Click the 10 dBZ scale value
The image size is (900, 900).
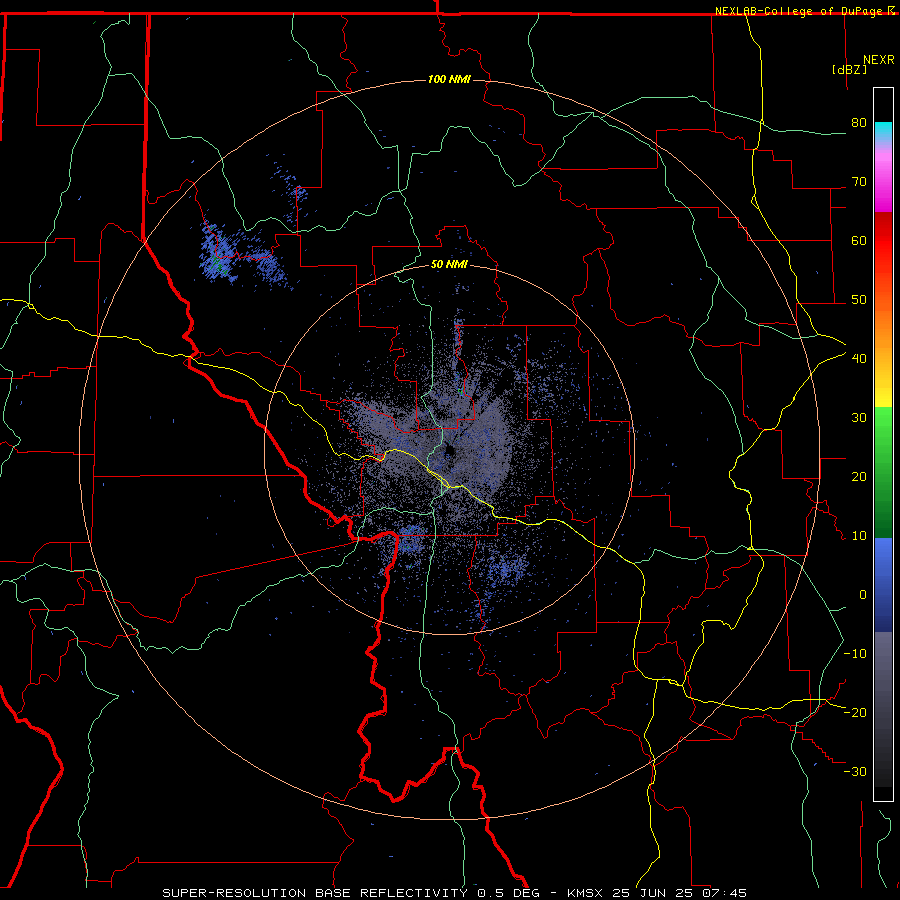859,536
